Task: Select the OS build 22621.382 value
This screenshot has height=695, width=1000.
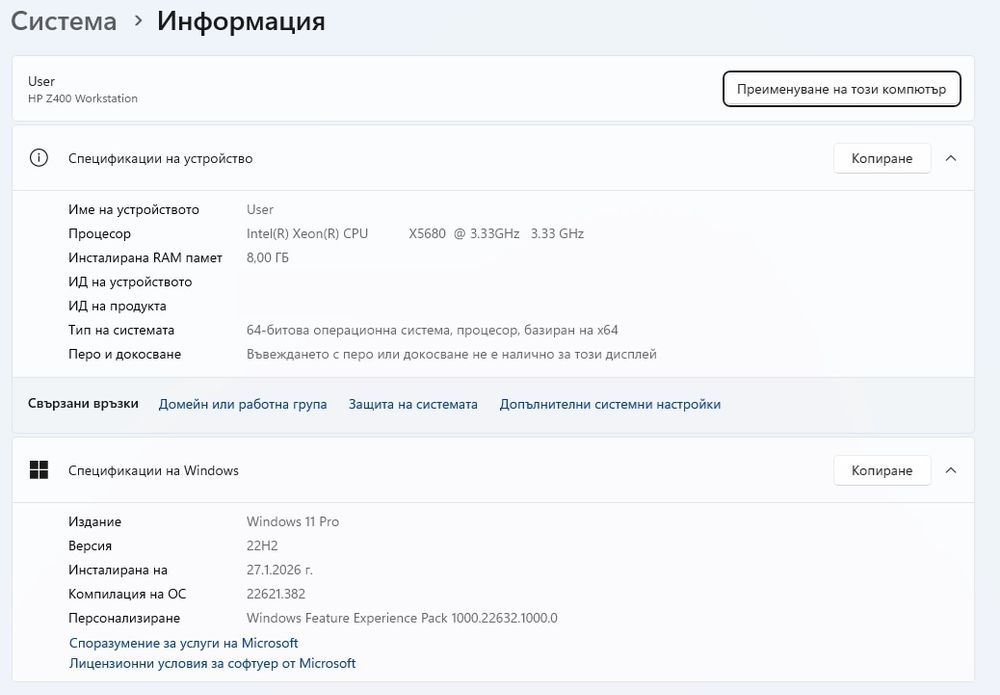Action: [276, 594]
